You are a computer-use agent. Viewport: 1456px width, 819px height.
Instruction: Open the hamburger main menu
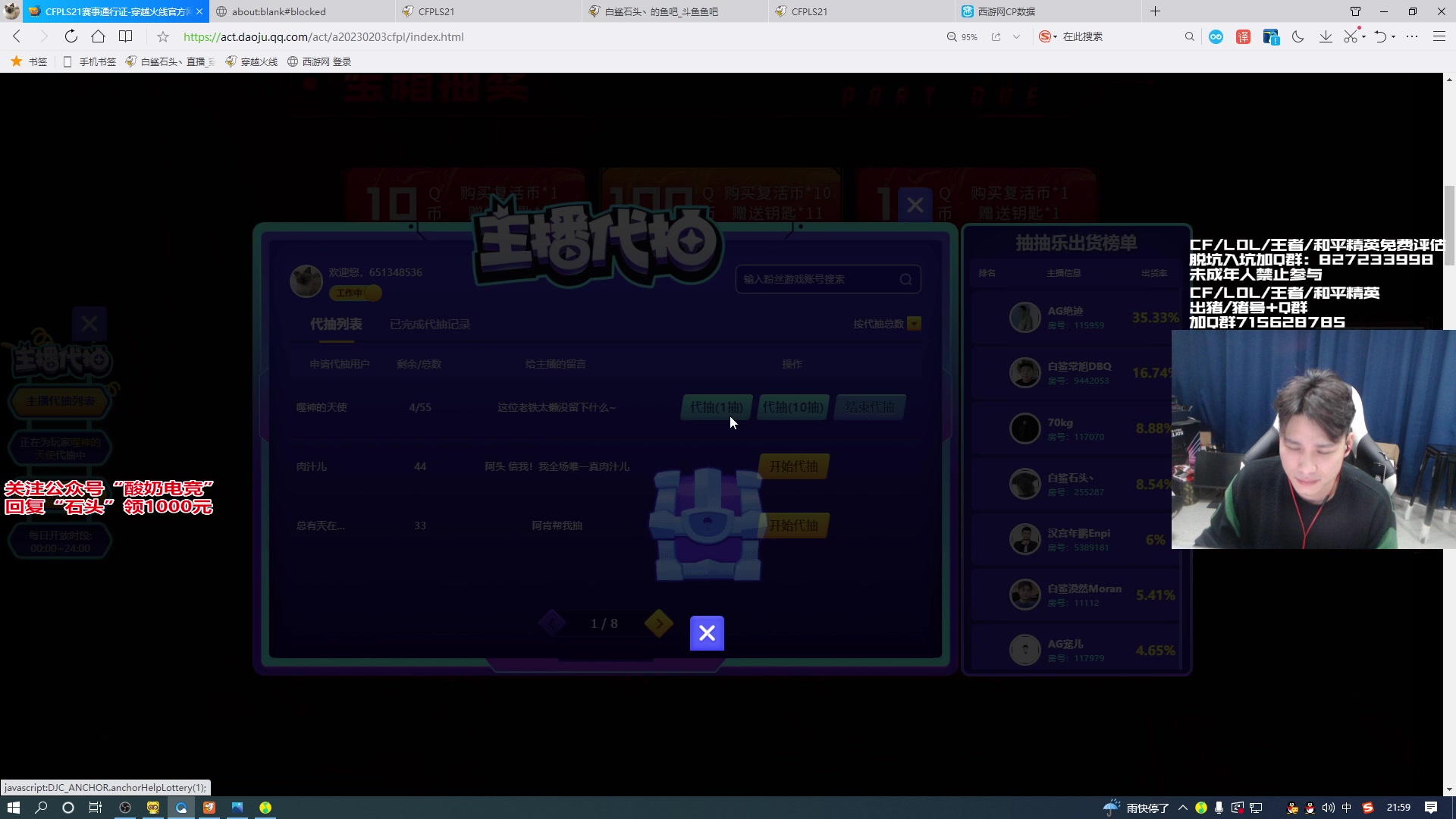(1439, 36)
